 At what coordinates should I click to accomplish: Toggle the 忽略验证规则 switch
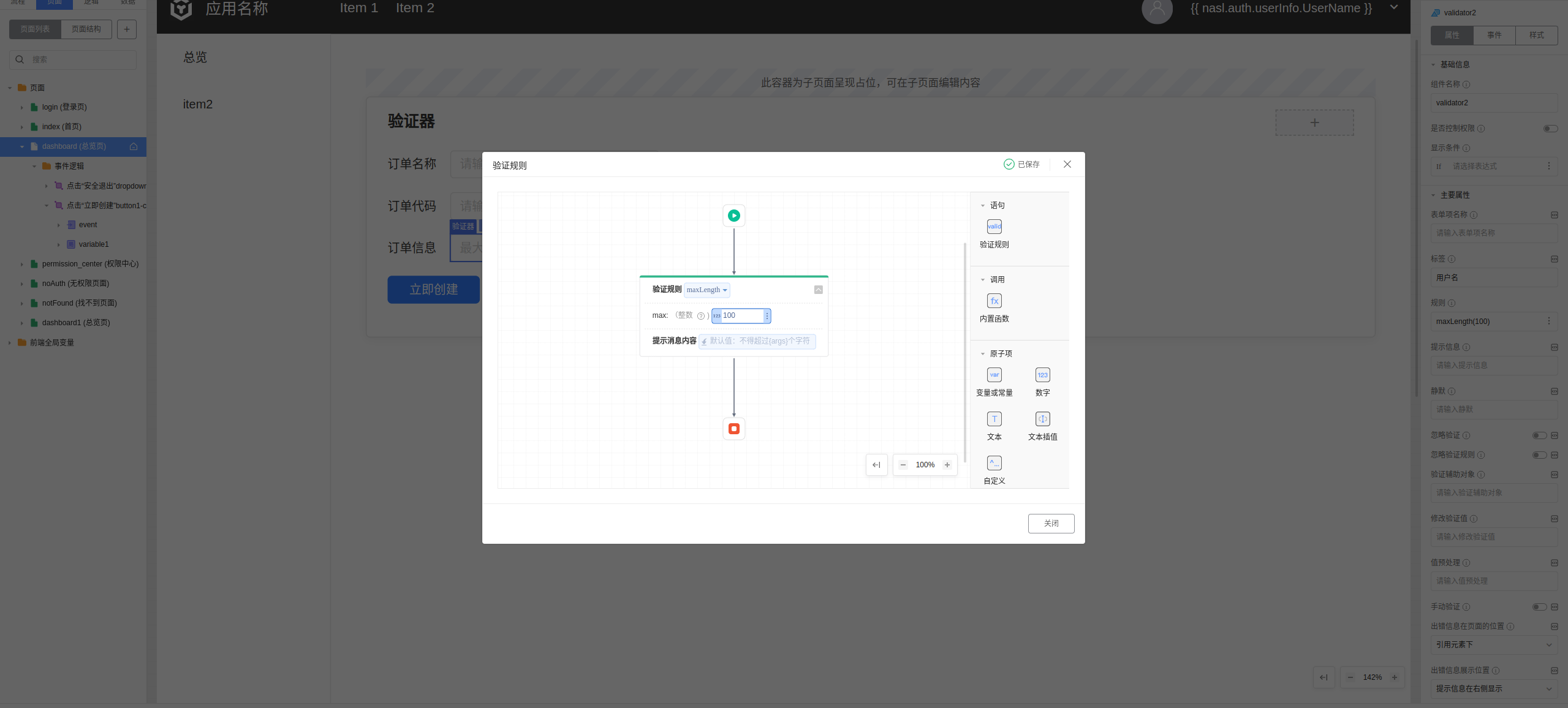[1539, 455]
